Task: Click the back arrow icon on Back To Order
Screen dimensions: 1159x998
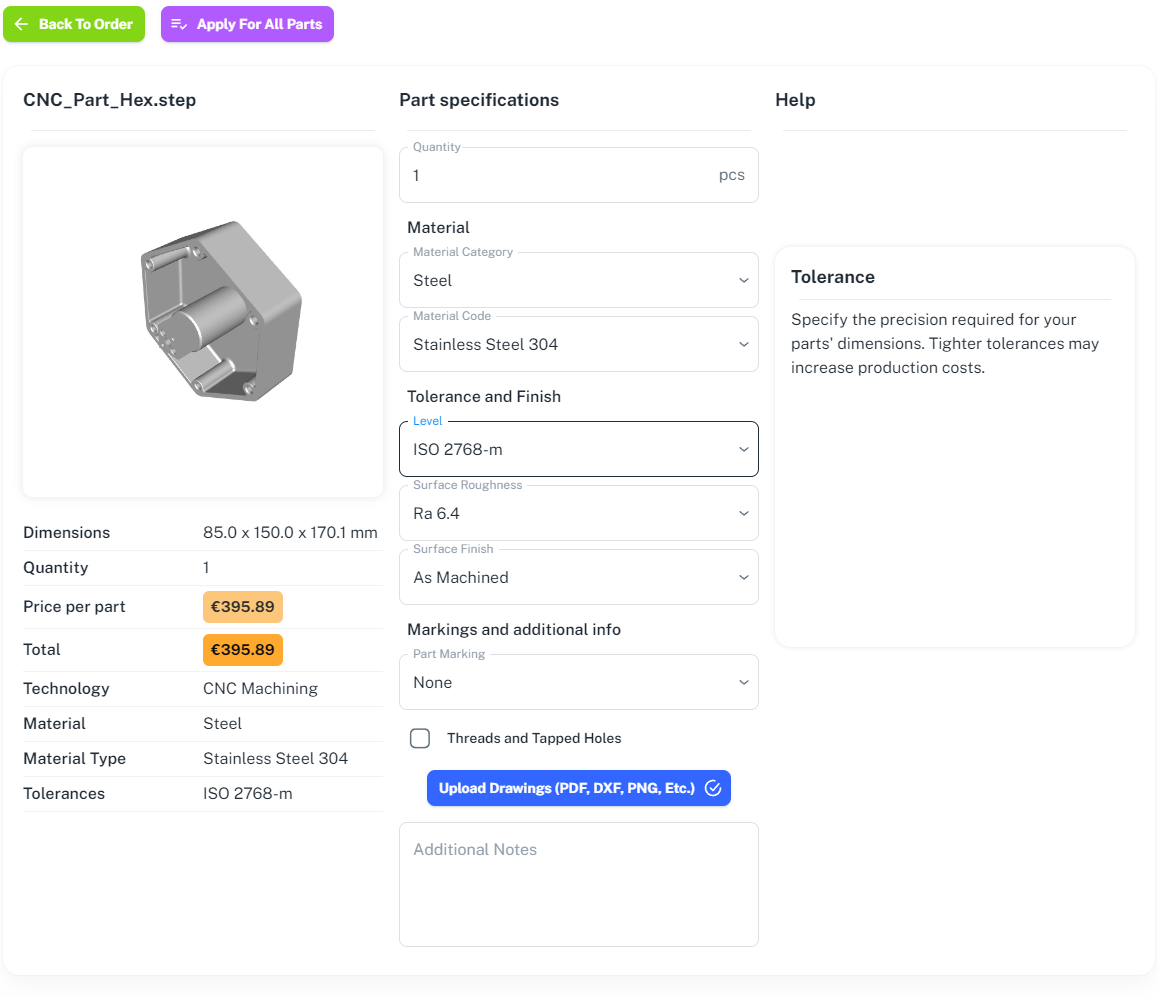Action: [x=21, y=24]
